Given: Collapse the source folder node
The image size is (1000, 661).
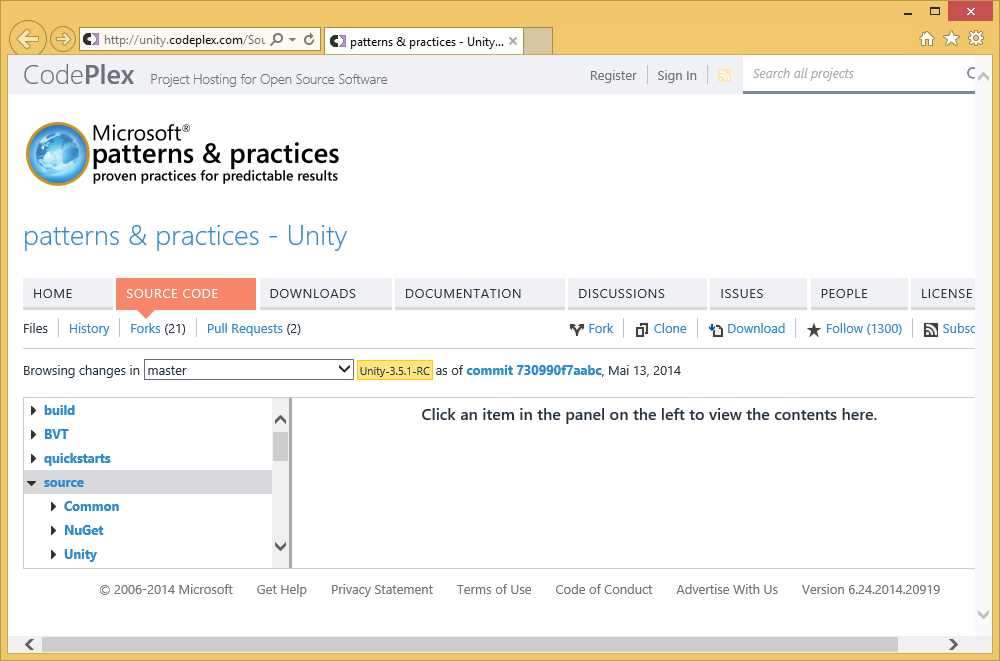Looking at the screenshot, I should click(x=31, y=482).
